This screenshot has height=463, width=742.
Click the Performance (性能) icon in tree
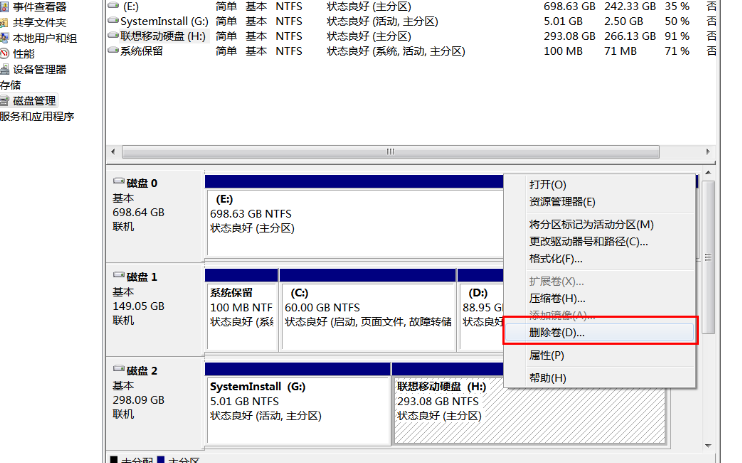point(4,53)
